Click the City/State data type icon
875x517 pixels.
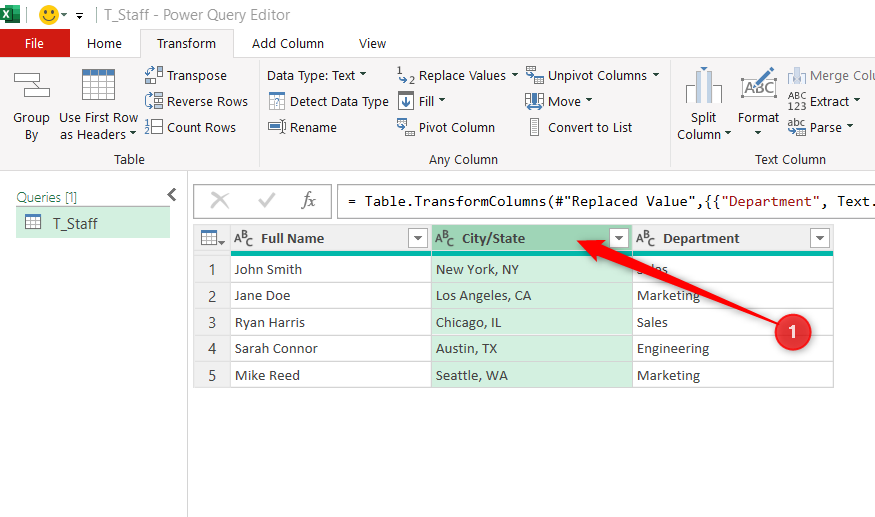444,238
